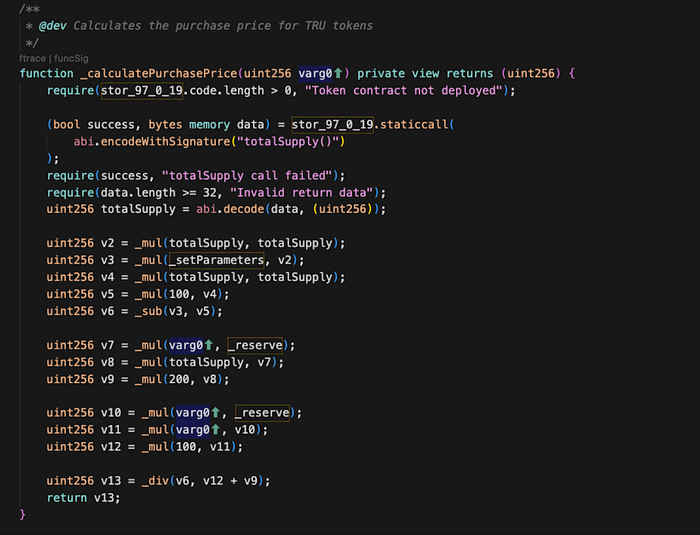Image resolution: width=700 pixels, height=535 pixels.
Task: Click highlighted varg0 parameter in function signature
Action: (x=314, y=74)
